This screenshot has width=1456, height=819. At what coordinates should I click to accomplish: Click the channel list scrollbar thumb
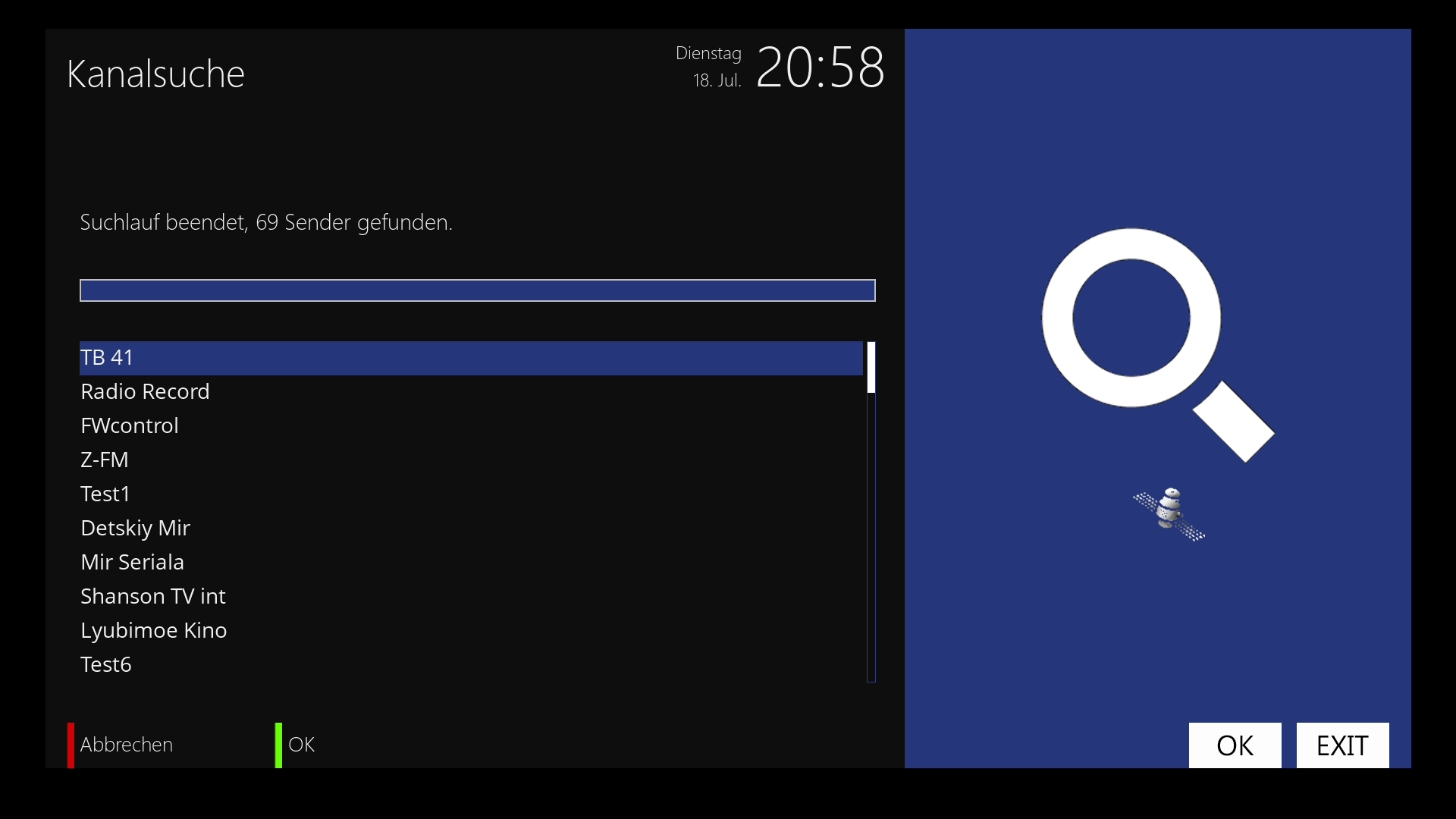coord(871,367)
